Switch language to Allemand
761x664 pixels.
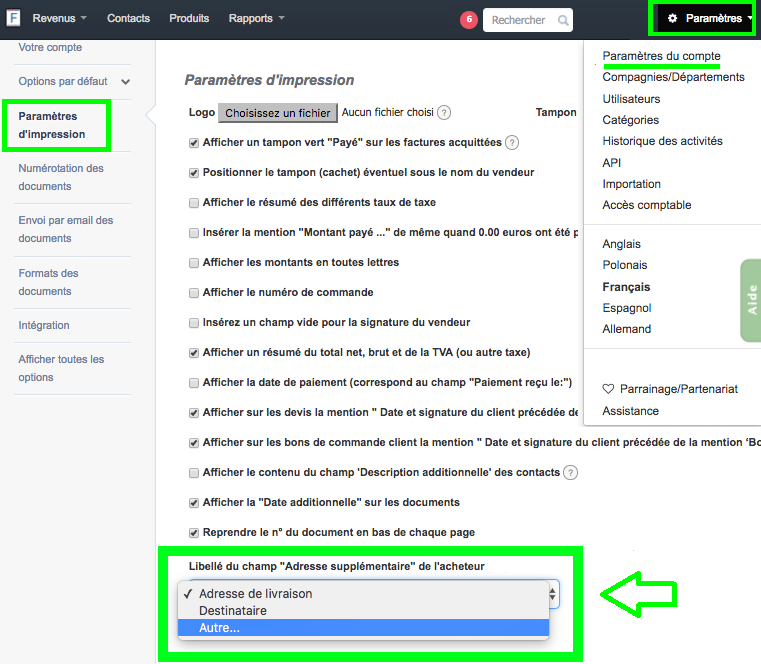[x=627, y=329]
